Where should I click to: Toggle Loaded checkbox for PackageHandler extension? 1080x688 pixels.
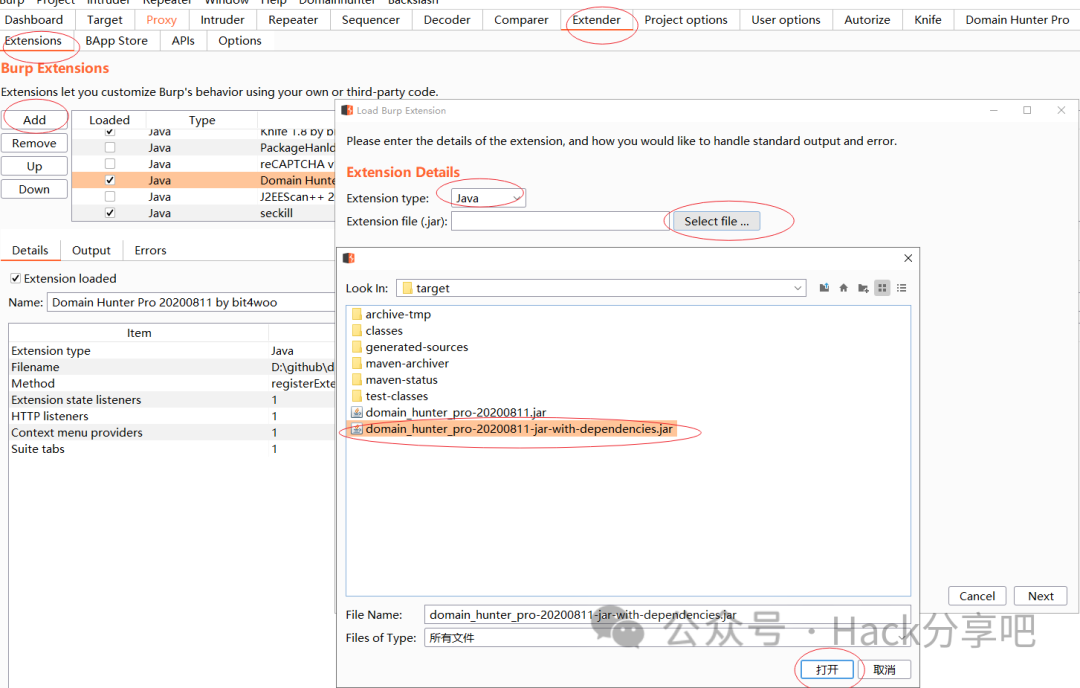(110, 147)
